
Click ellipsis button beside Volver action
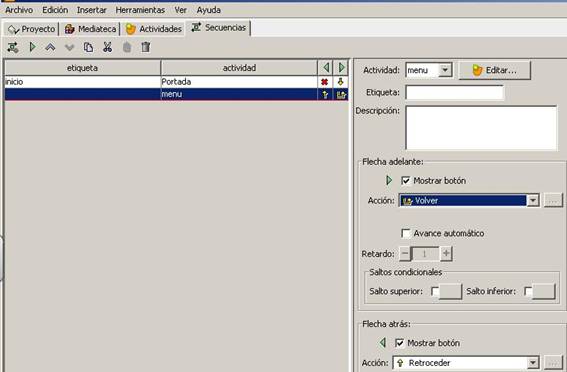553,200
